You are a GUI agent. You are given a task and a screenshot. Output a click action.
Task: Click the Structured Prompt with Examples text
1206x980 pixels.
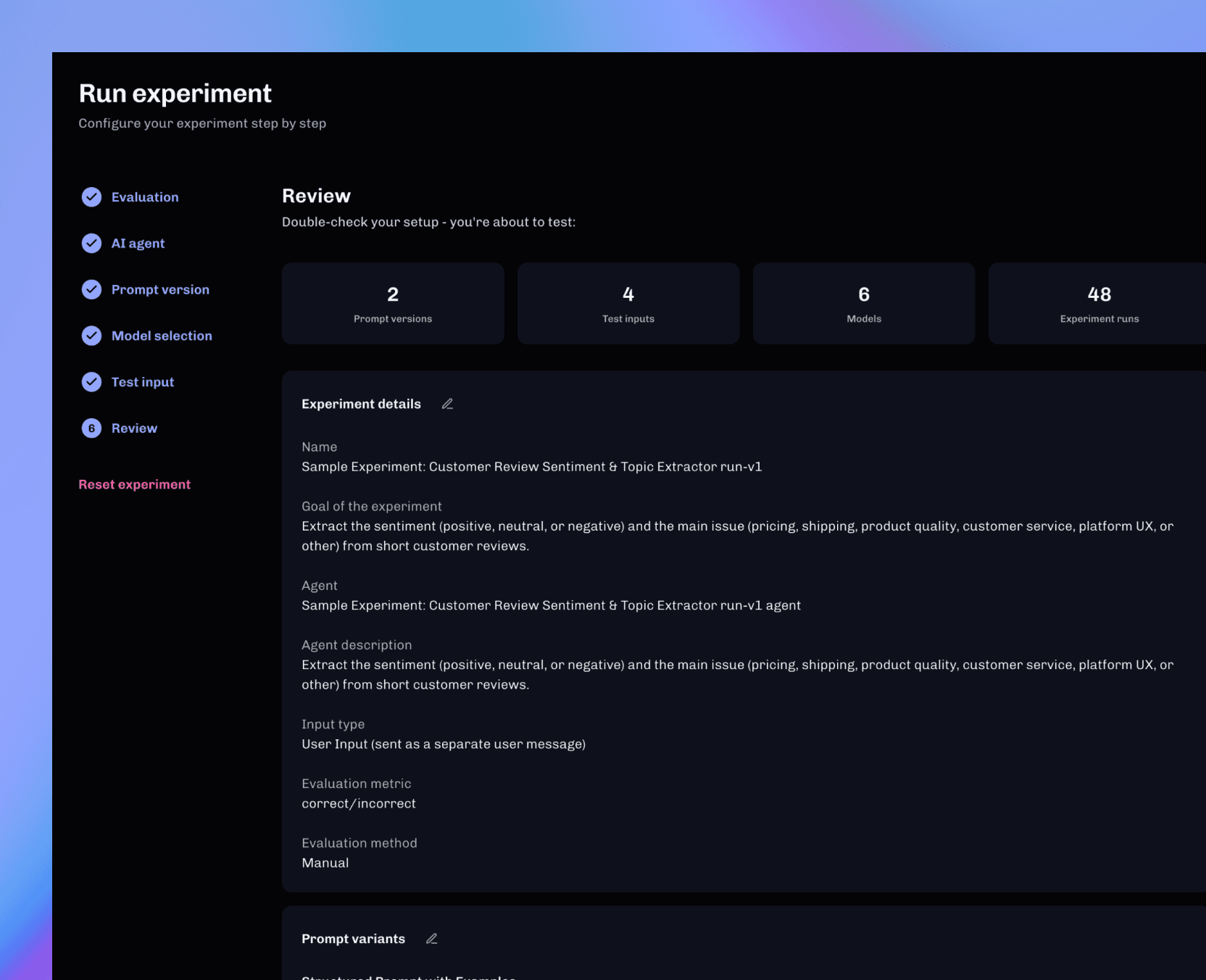[408, 976]
